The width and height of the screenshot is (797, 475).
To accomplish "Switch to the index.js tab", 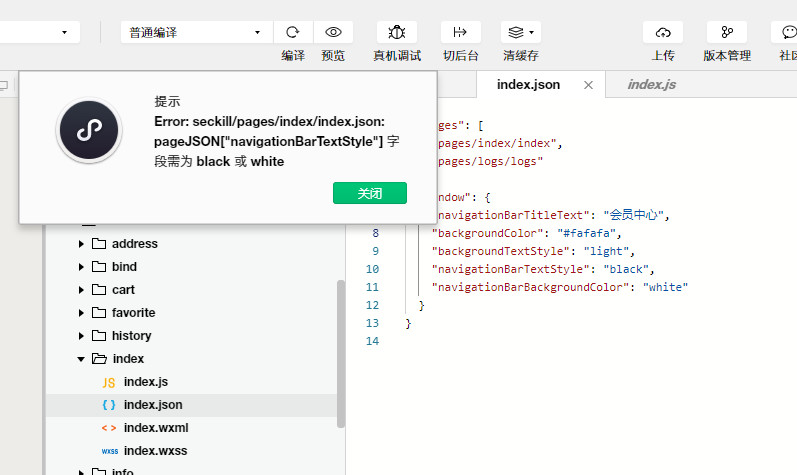I will point(651,85).
